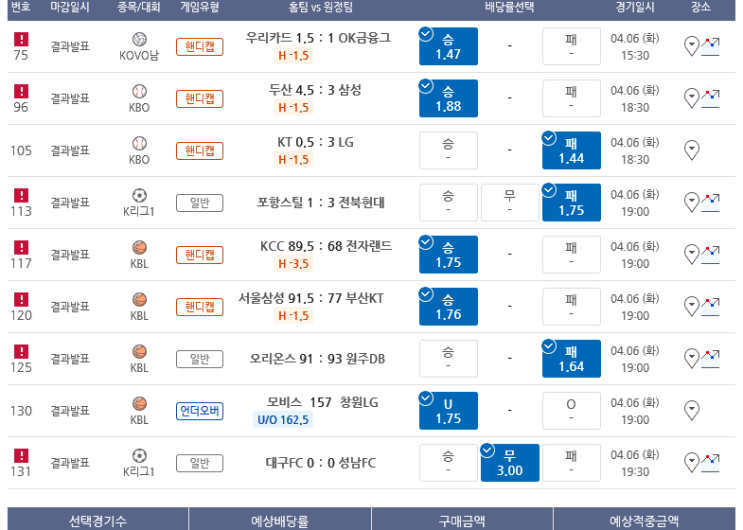Click the 일반 badge for match 113
This screenshot has height=530, width=743.
(200, 203)
